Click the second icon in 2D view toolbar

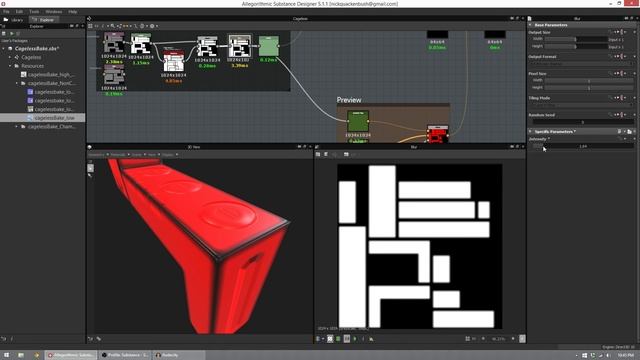pyautogui.click(x=326, y=154)
